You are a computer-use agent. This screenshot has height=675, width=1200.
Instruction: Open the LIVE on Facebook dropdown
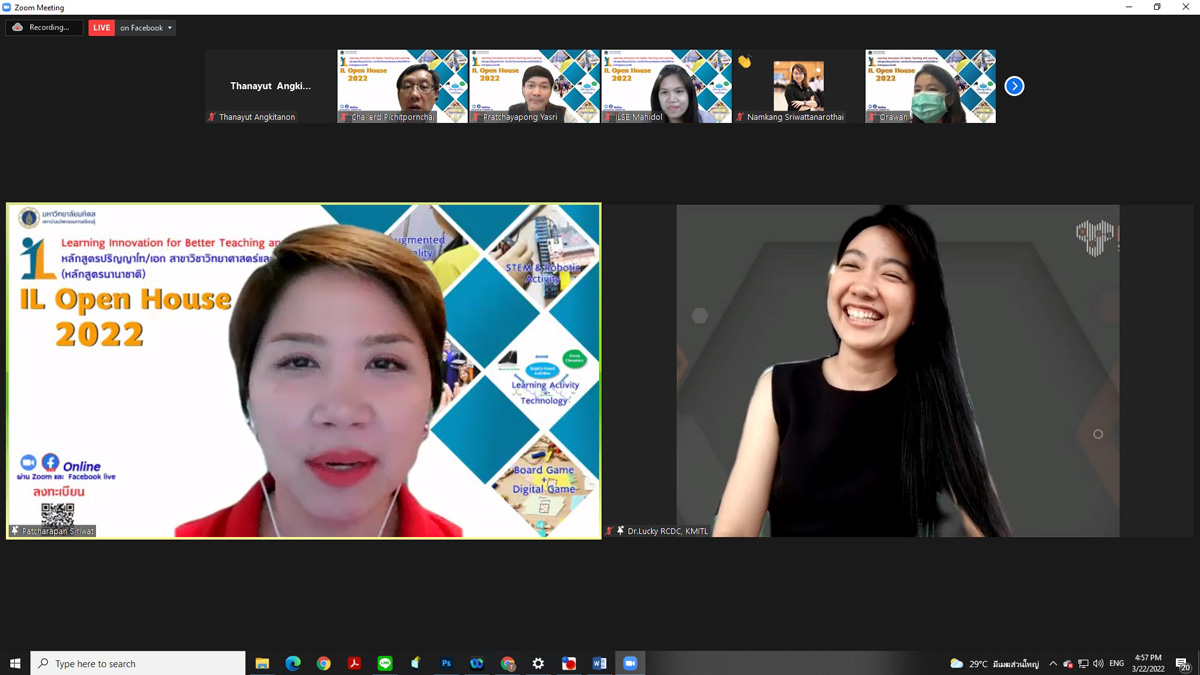(133, 28)
